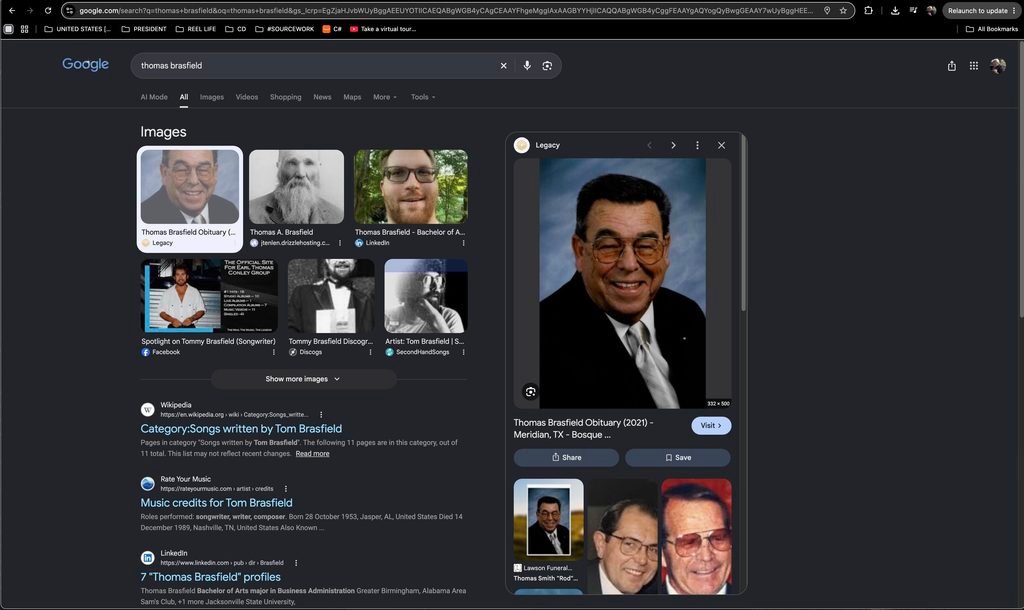Open 7 "Thomas Brasfield" profiles link
This screenshot has width=1024, height=610.
point(210,577)
